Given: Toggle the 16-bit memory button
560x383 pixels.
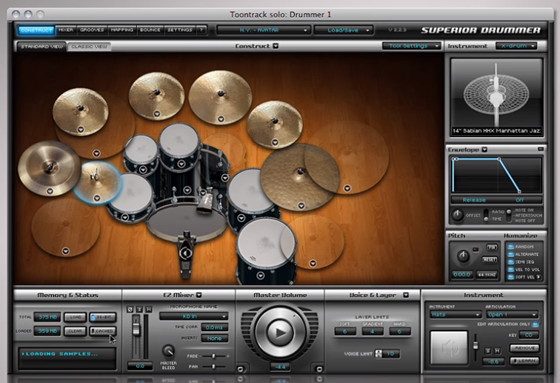Looking at the screenshot, I should coord(103,317).
